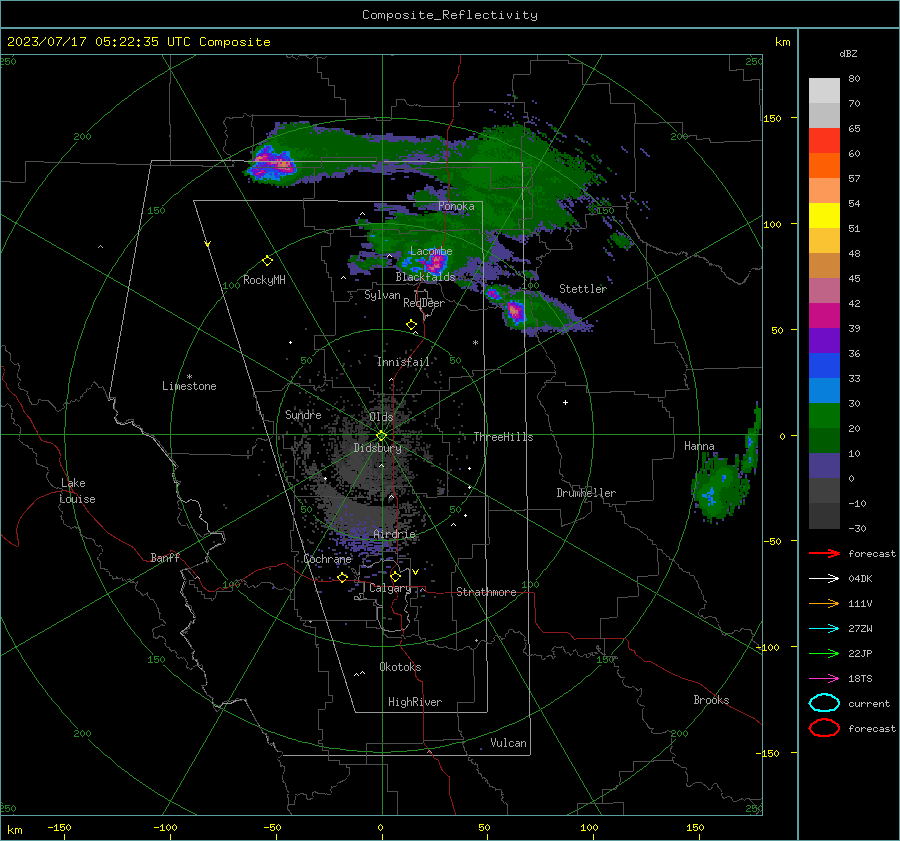Viewport: 900px width, 841px height.
Task: Click the Brooks city label
Action: coord(711,700)
